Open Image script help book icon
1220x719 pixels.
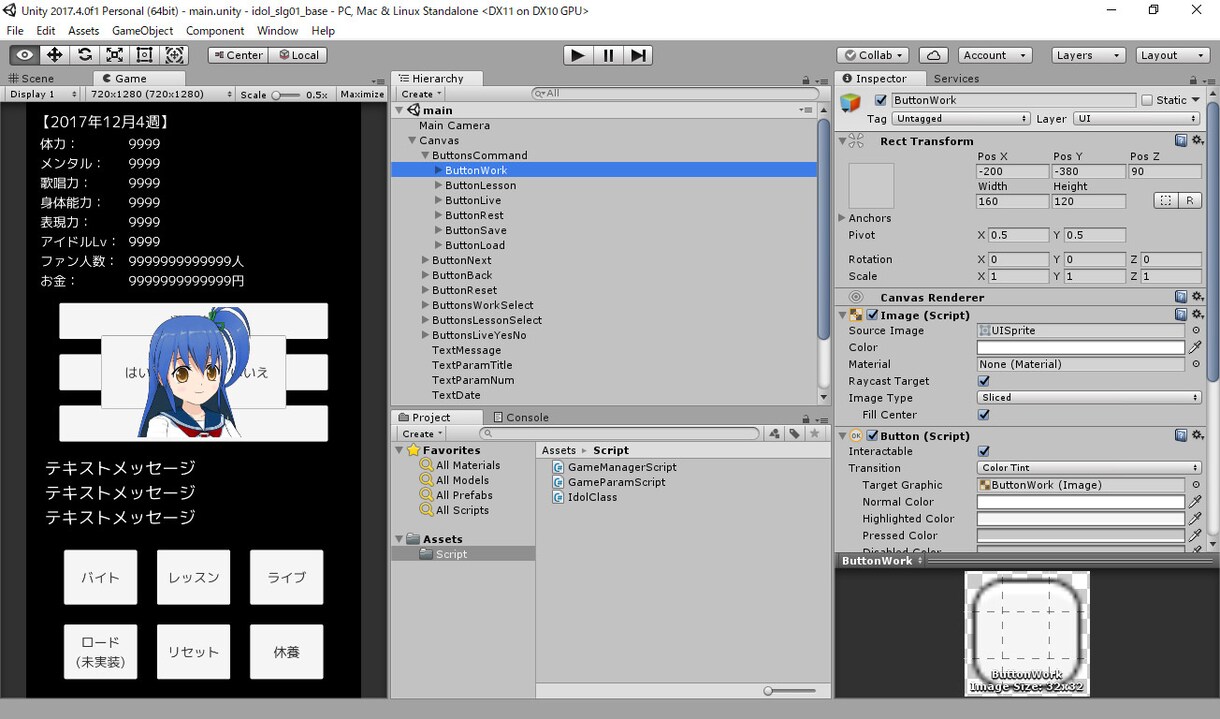click(x=1181, y=315)
